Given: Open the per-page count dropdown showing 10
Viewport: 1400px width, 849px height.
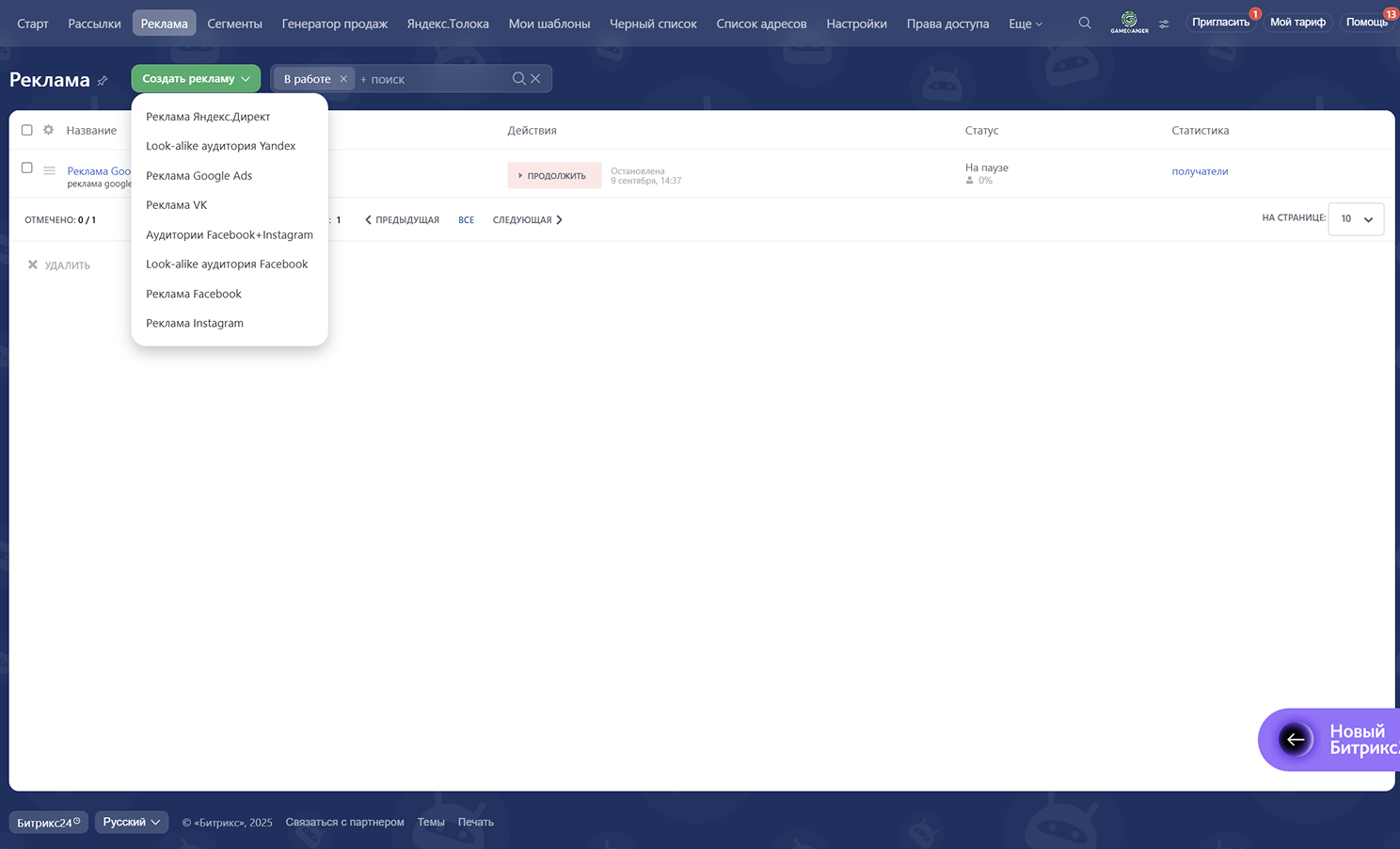Looking at the screenshot, I should (x=1356, y=218).
